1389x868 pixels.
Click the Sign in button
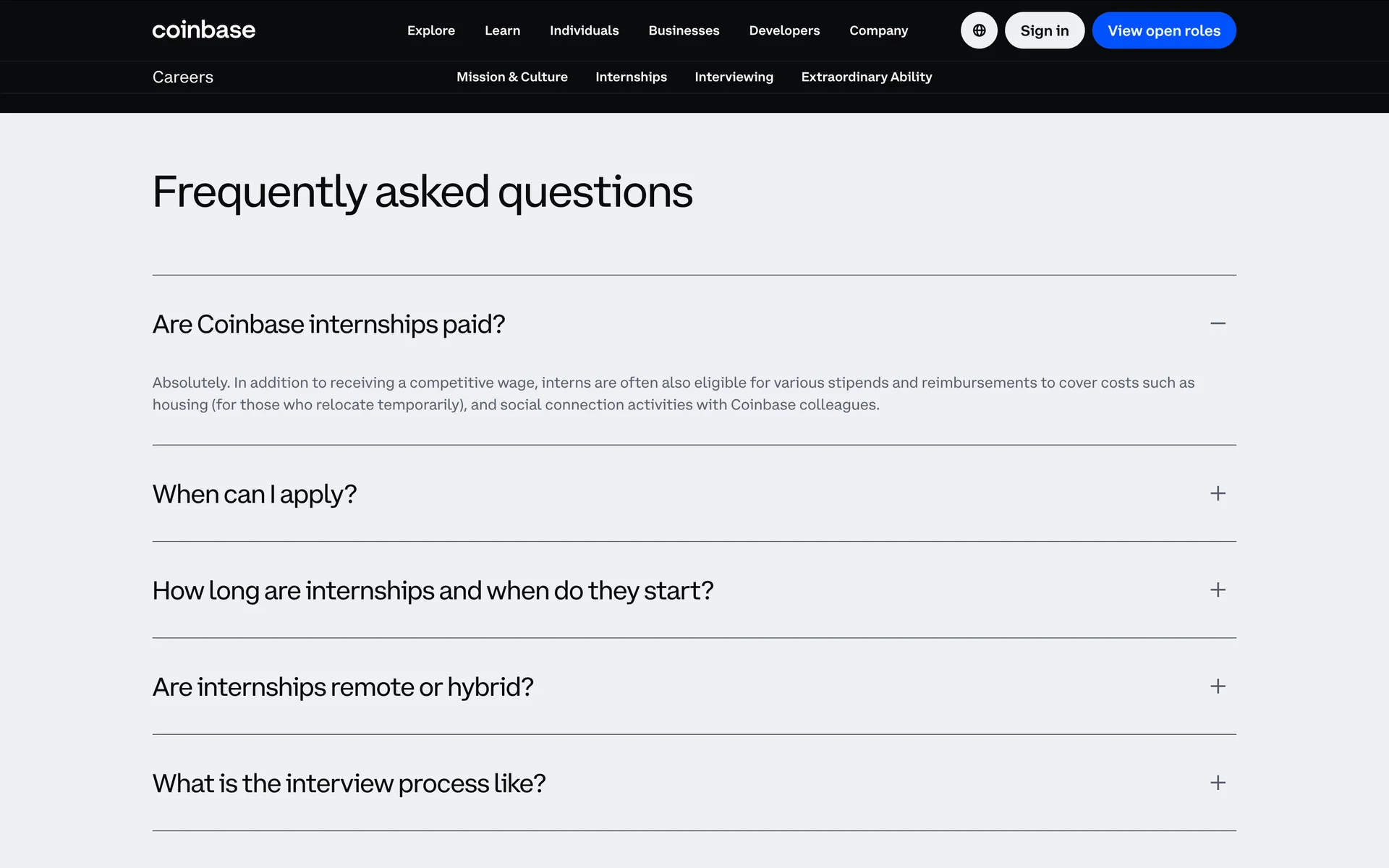tap(1044, 30)
